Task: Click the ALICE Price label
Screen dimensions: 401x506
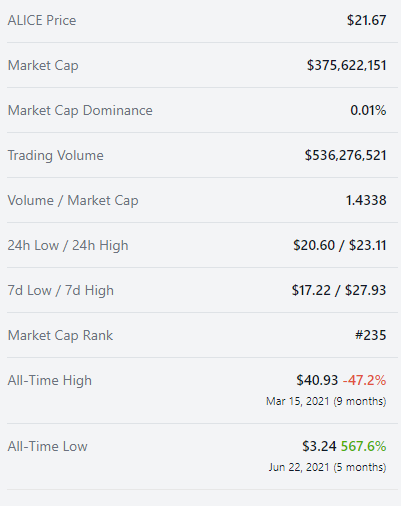Action: (x=42, y=20)
